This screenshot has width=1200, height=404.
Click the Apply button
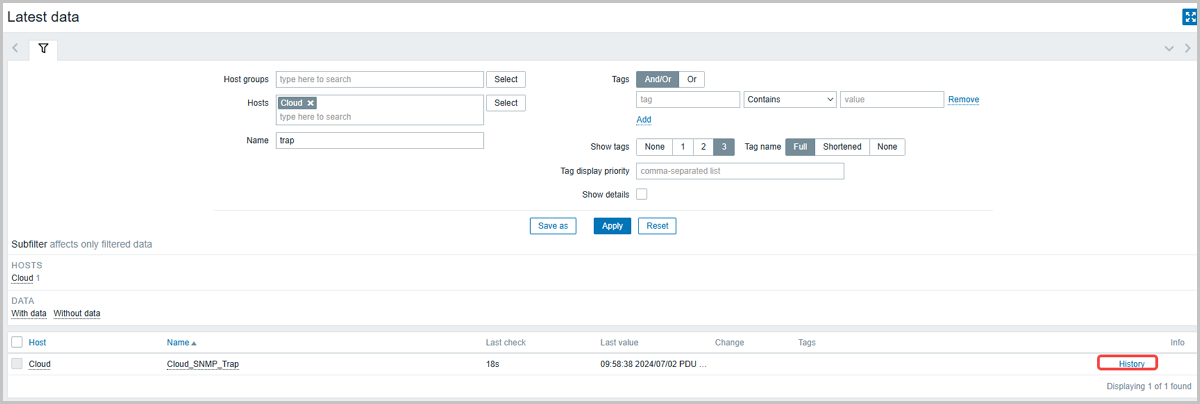[612, 226]
